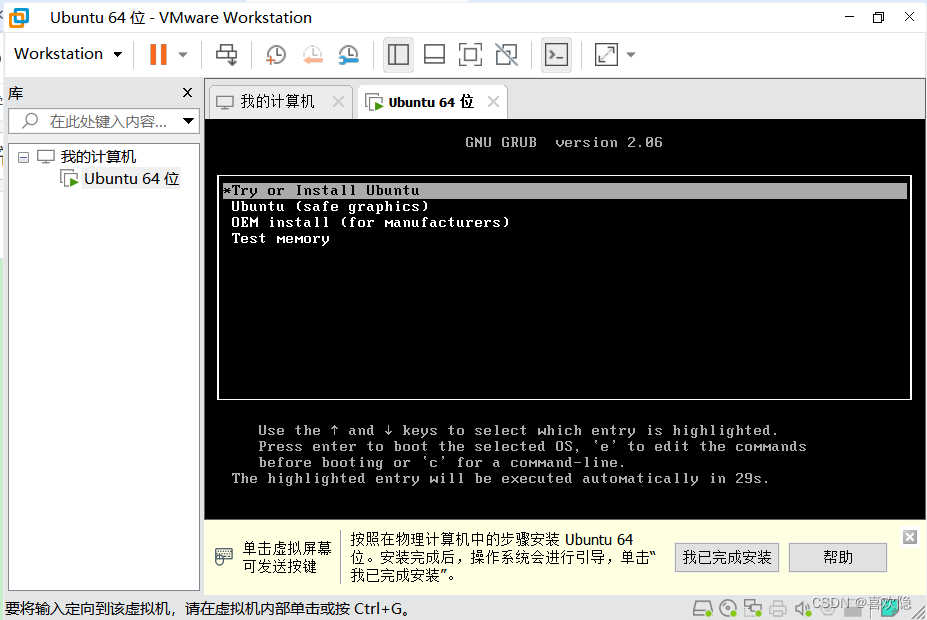This screenshot has height=620, width=927.
Task: Toggle the thumbnail bar view icon
Action: click(x=435, y=55)
